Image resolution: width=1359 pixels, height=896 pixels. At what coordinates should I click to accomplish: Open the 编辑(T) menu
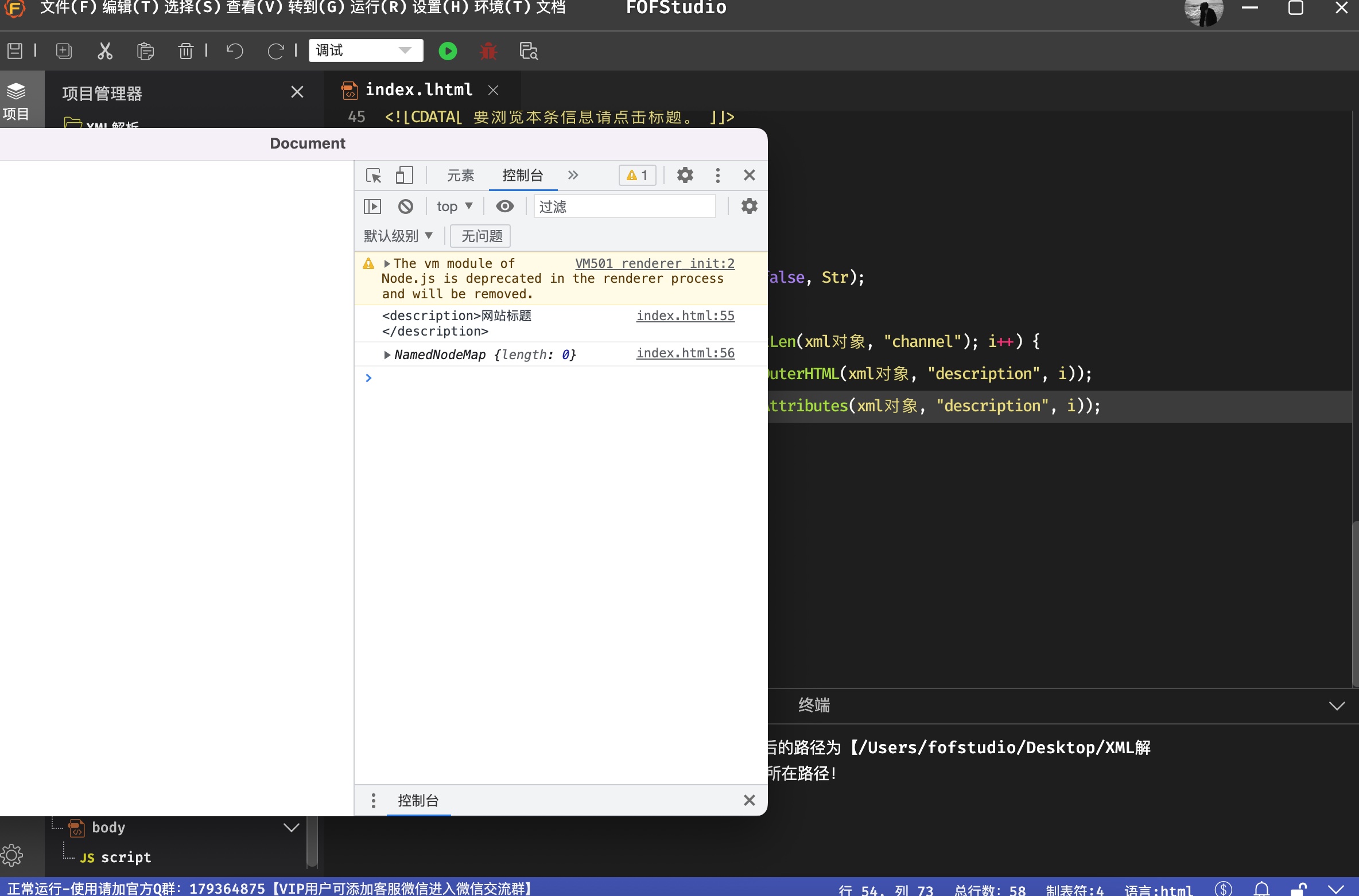(130, 8)
